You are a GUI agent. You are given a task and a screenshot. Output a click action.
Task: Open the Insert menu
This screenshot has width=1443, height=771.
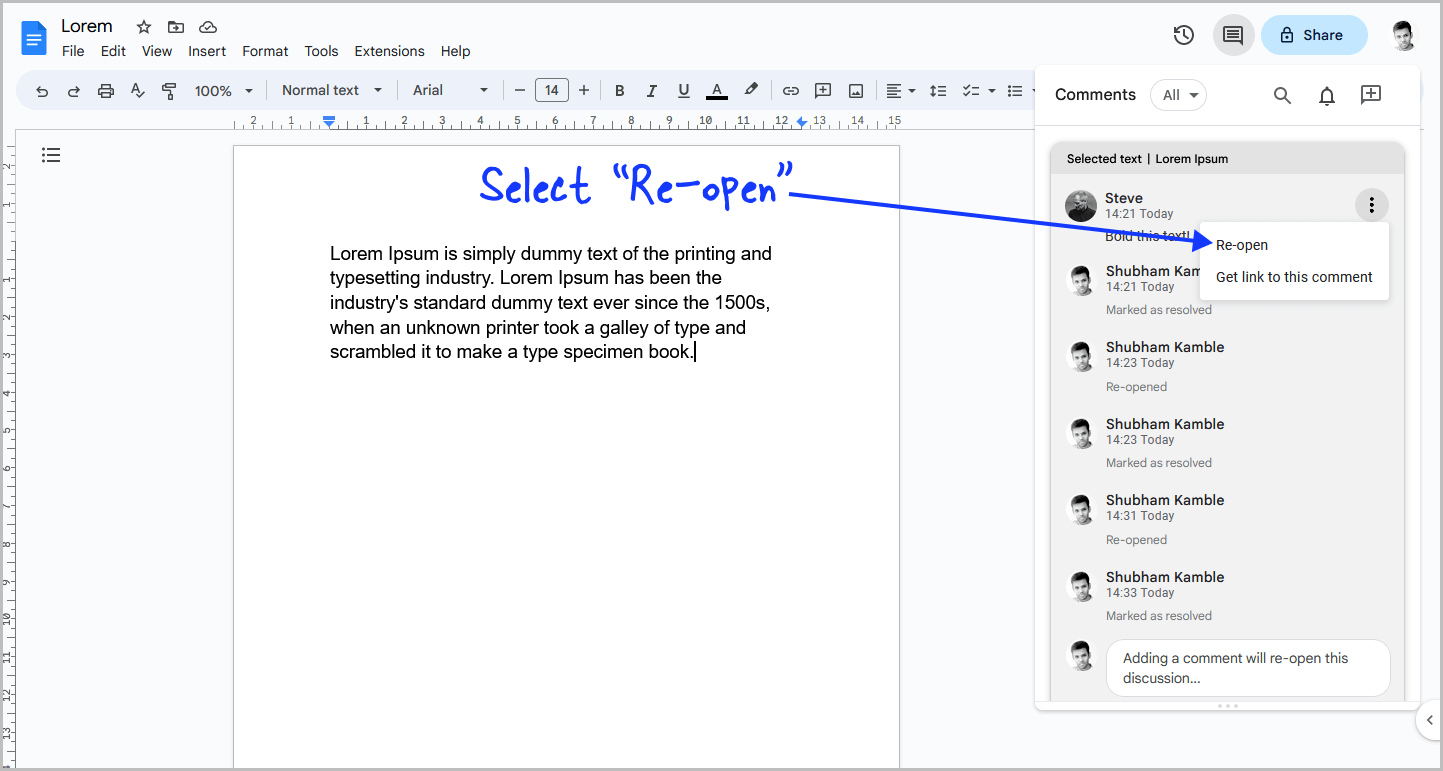(207, 51)
